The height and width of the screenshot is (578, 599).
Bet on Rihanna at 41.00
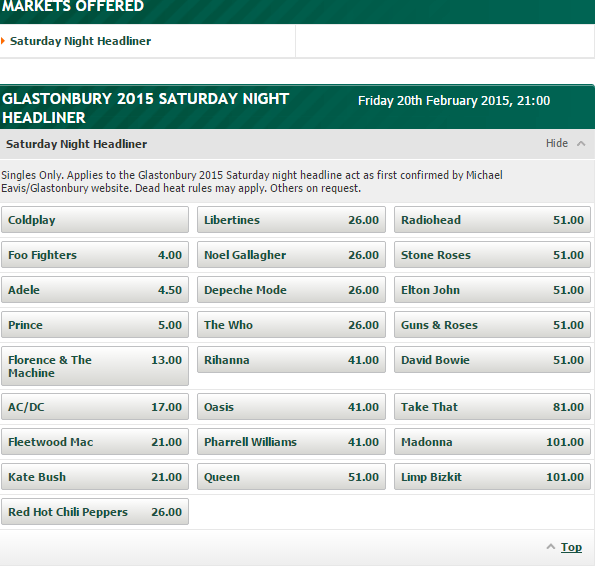(x=291, y=360)
